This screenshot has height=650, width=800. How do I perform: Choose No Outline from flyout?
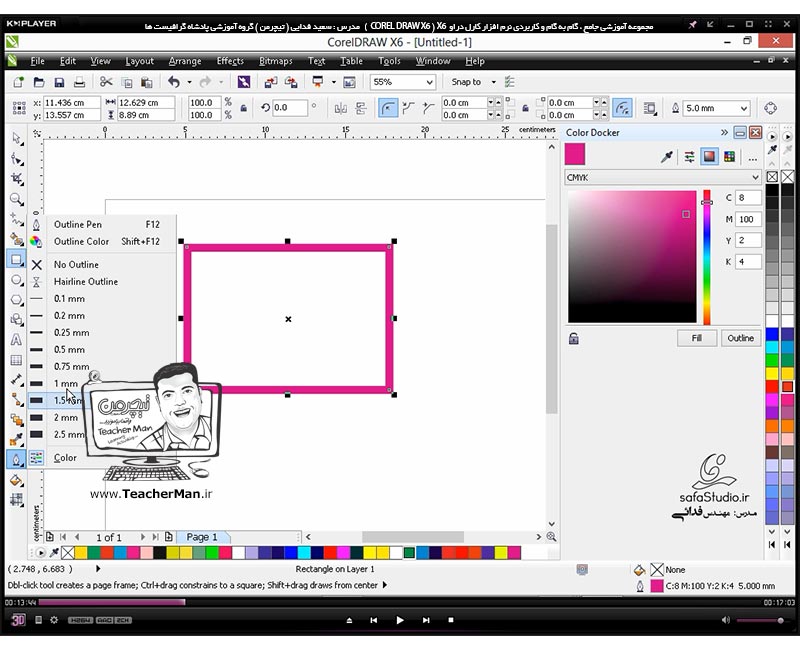tap(103, 265)
